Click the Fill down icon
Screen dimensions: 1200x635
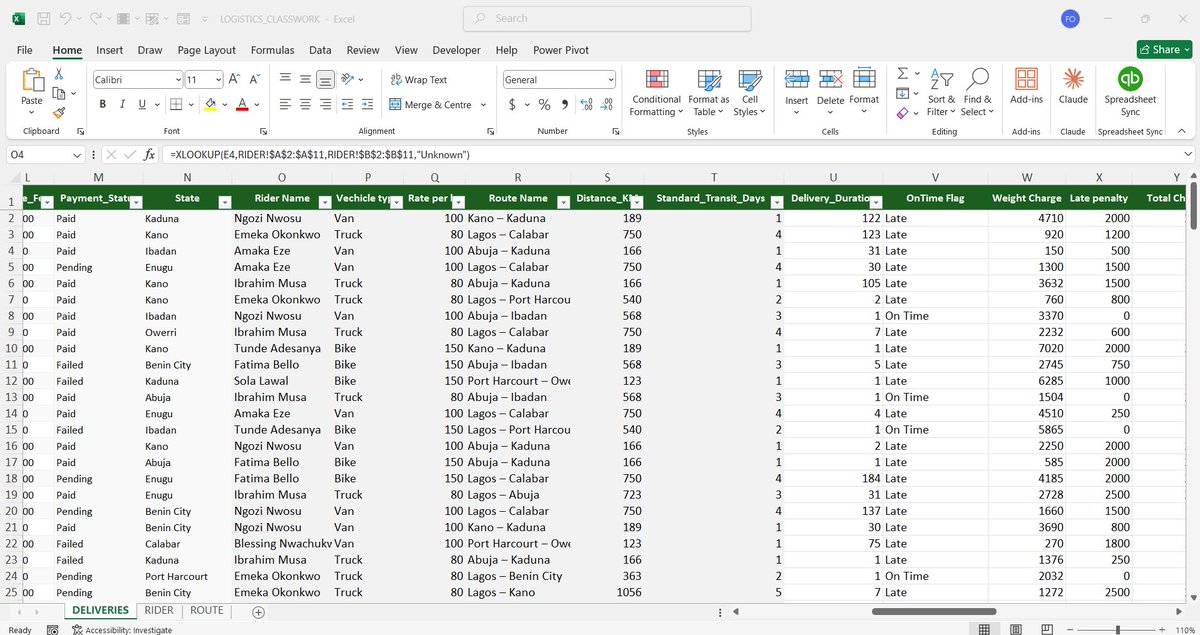click(x=902, y=93)
